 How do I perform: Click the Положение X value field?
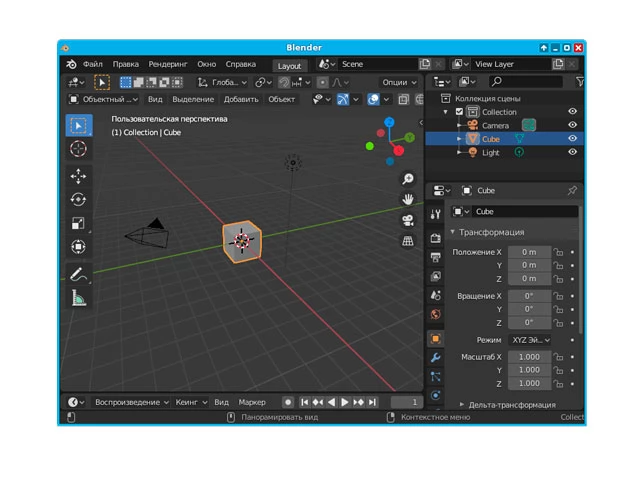pos(529,252)
